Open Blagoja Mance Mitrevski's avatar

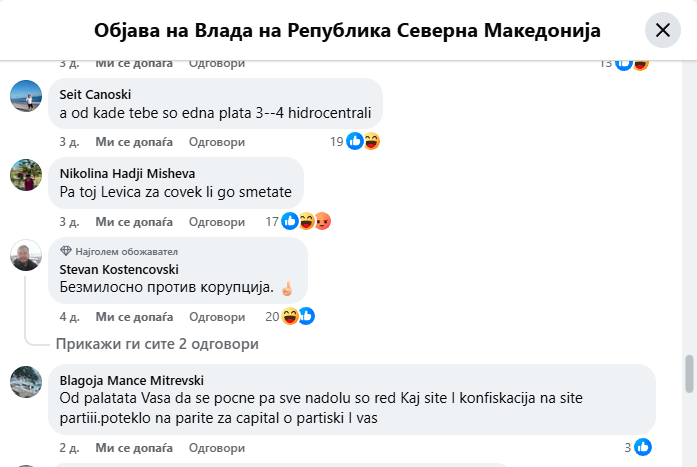[26, 382]
